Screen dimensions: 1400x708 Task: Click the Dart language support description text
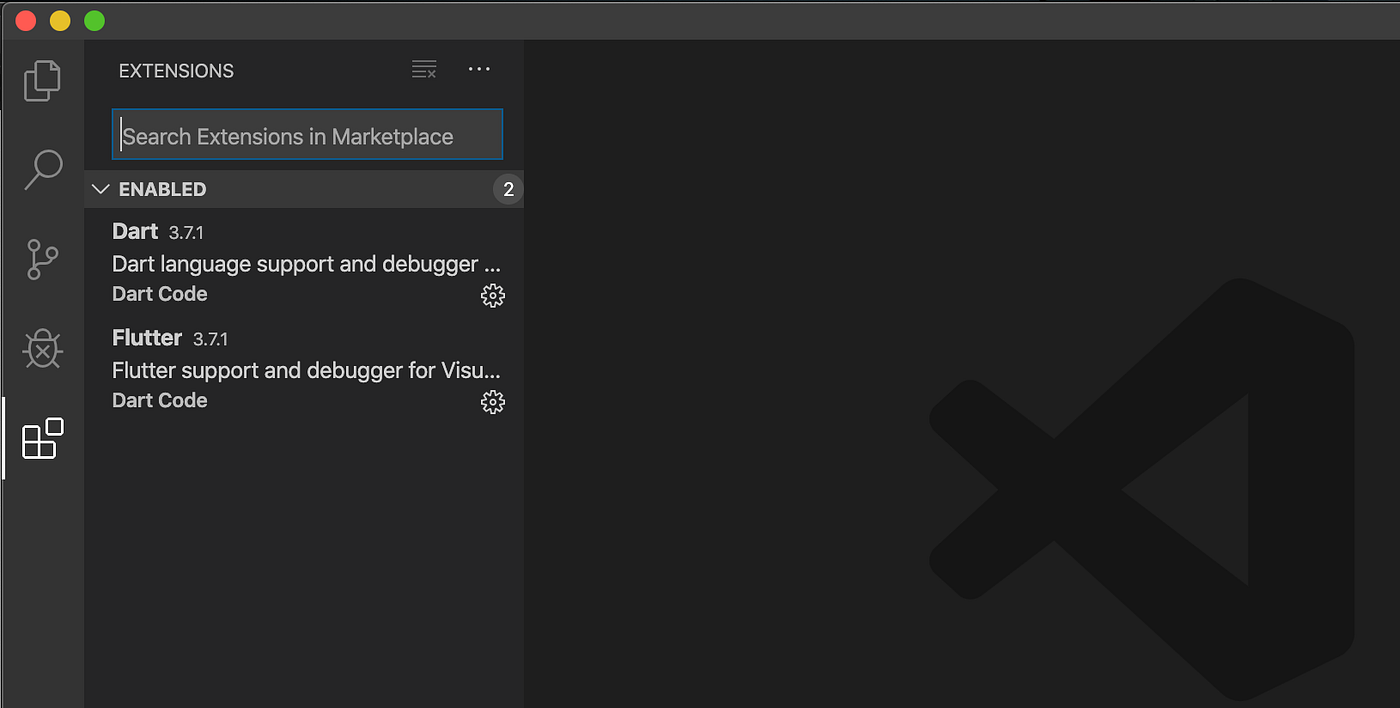coord(306,264)
